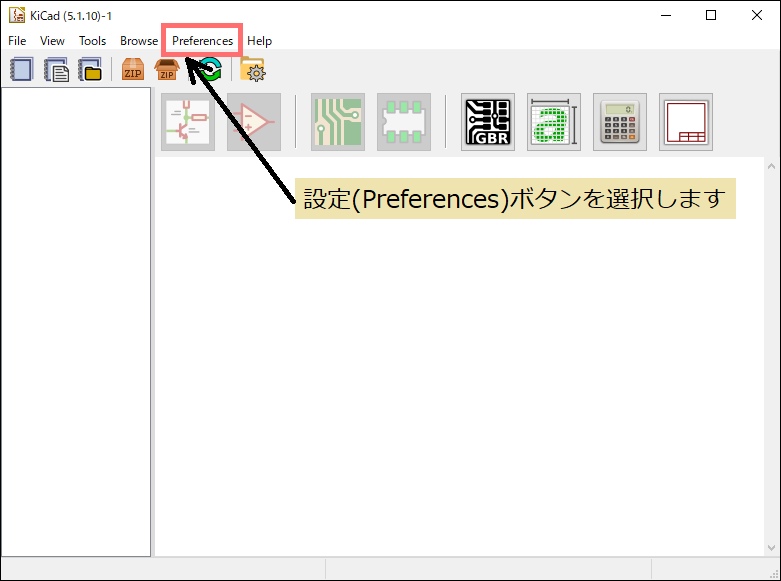This screenshot has height=581, width=781.
Task: Browse project files folder-gear icon
Action: pyautogui.click(x=253, y=69)
